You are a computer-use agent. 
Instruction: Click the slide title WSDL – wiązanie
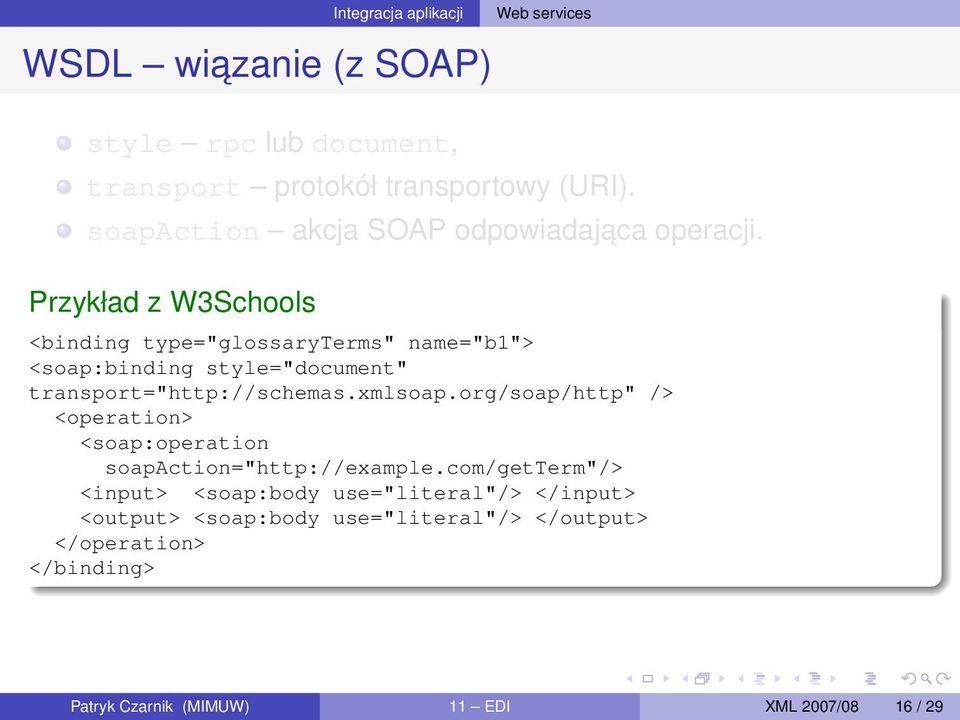tap(257, 63)
